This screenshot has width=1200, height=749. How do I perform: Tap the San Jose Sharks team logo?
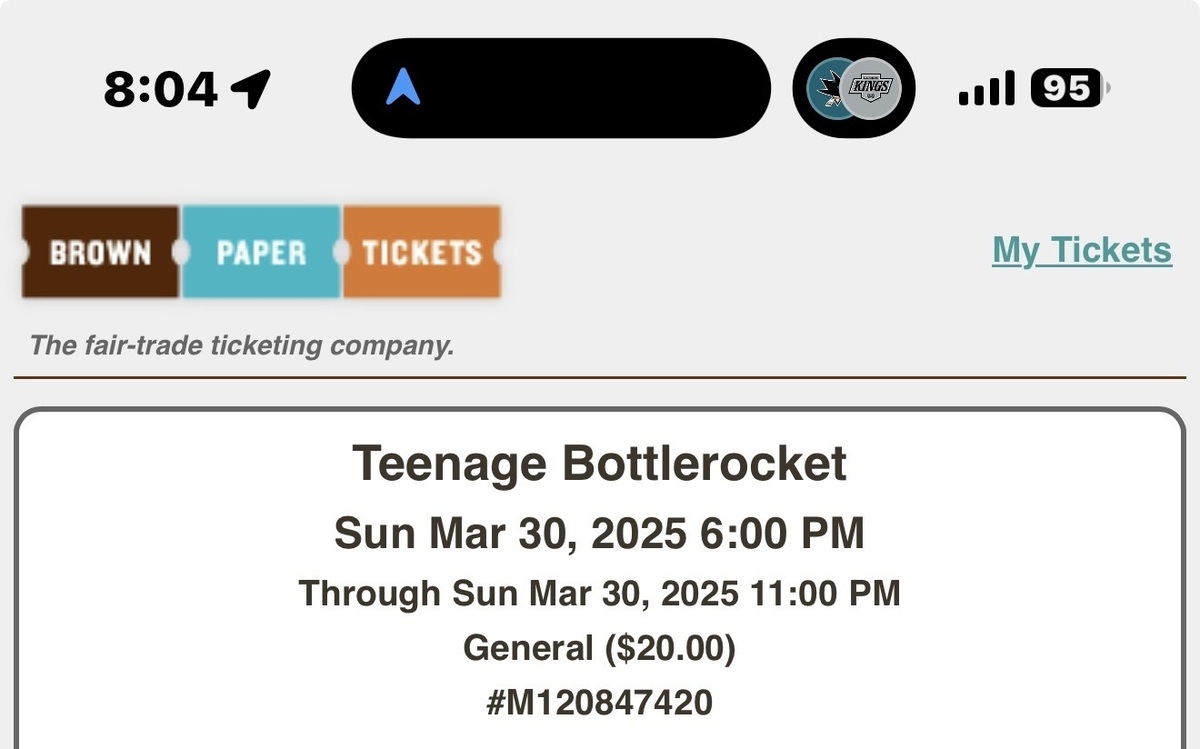click(x=829, y=89)
